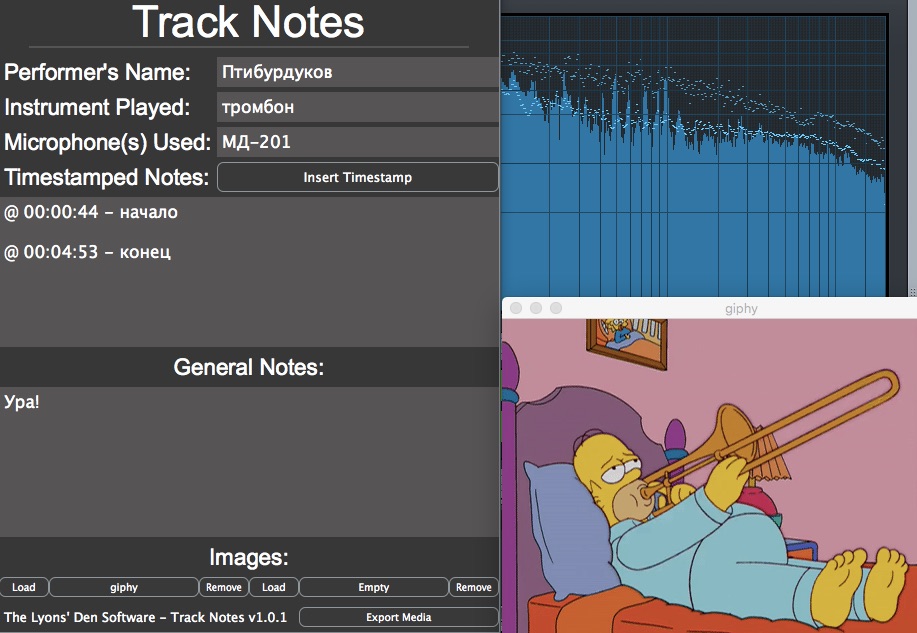Click the Instrument Played label
Viewport: 917px width, 633px height.
pyautogui.click(x=97, y=107)
